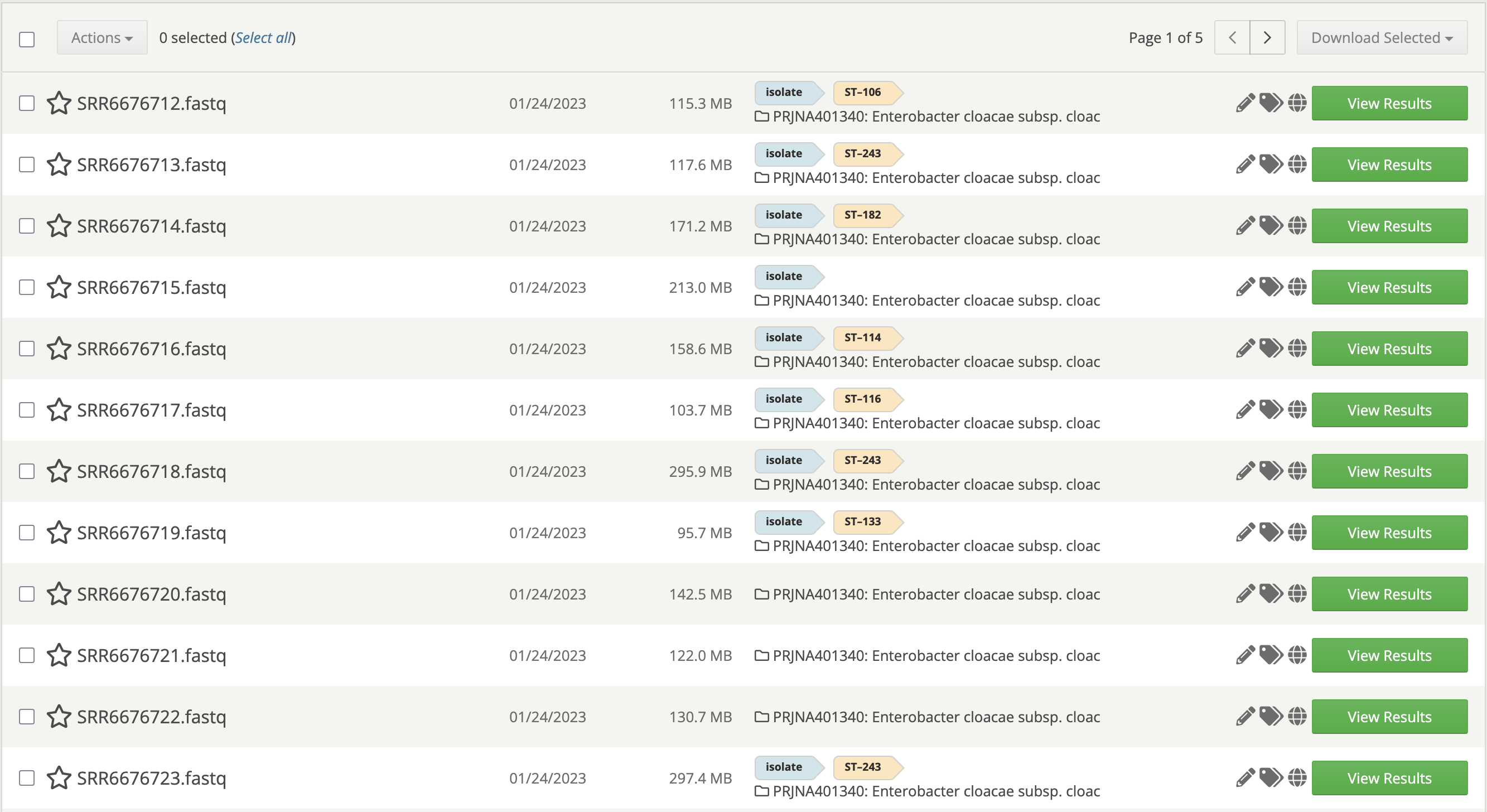Star the SRR6676721.fastq file

pos(59,655)
